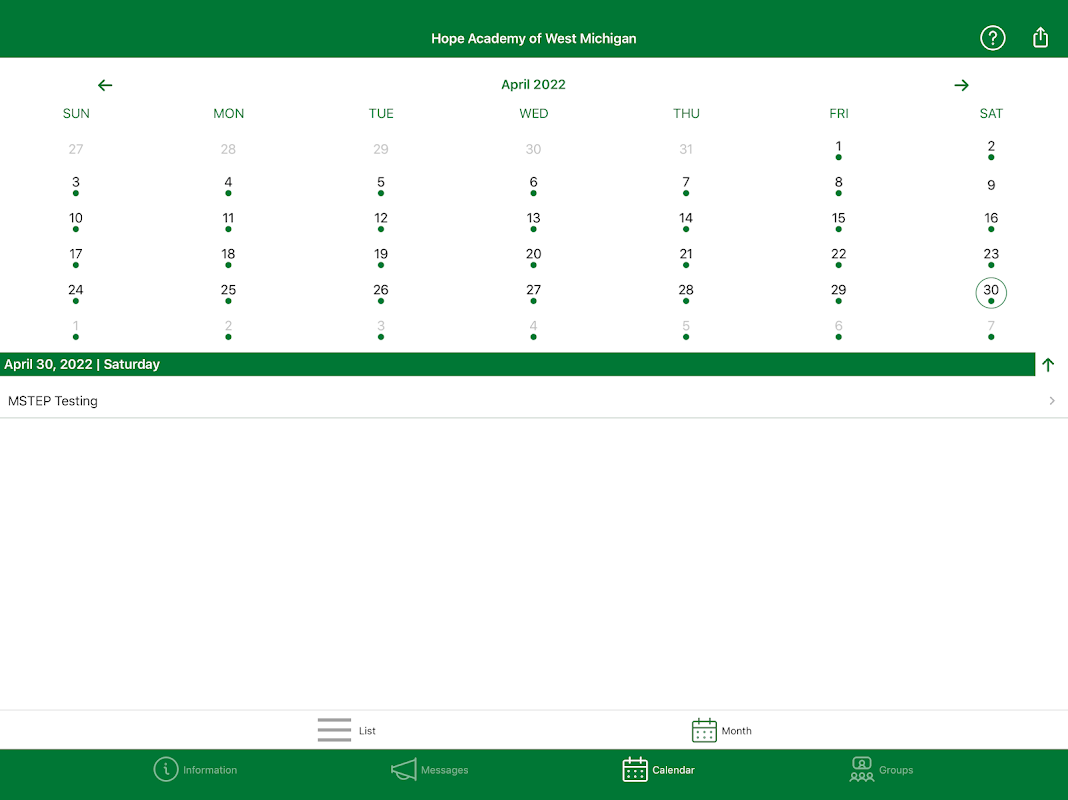This screenshot has height=800, width=1068.
Task: Select April 11 on the calendar
Action: (228, 221)
